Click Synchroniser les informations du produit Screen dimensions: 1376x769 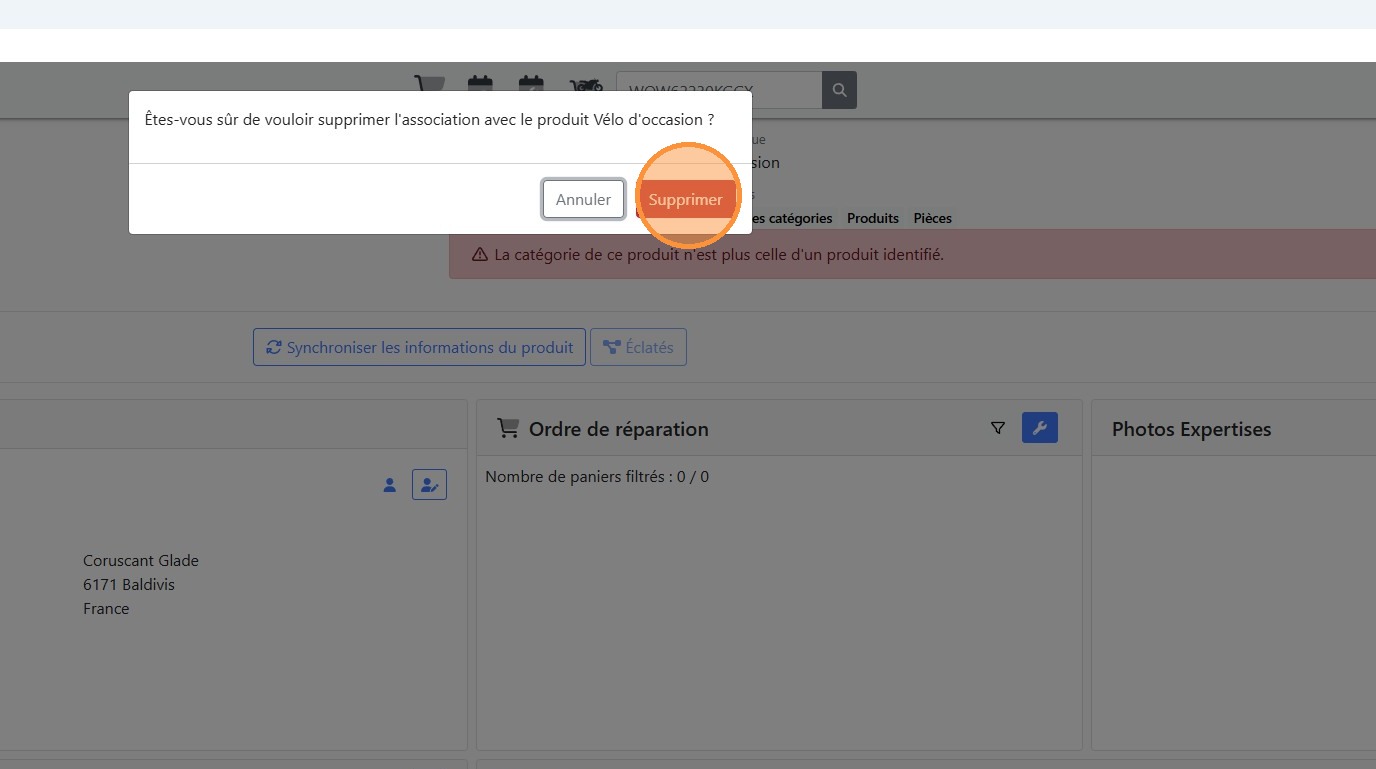419,347
